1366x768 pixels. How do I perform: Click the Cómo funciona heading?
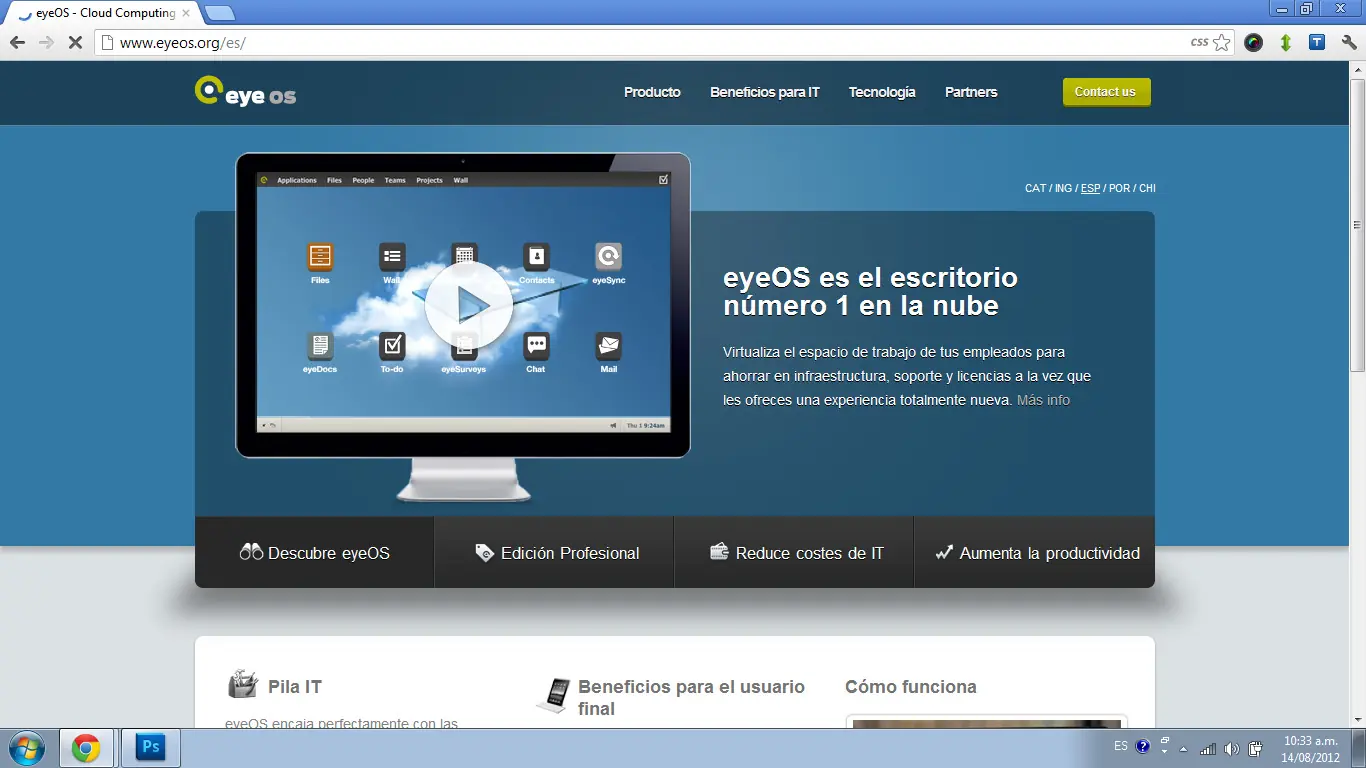[x=911, y=687]
